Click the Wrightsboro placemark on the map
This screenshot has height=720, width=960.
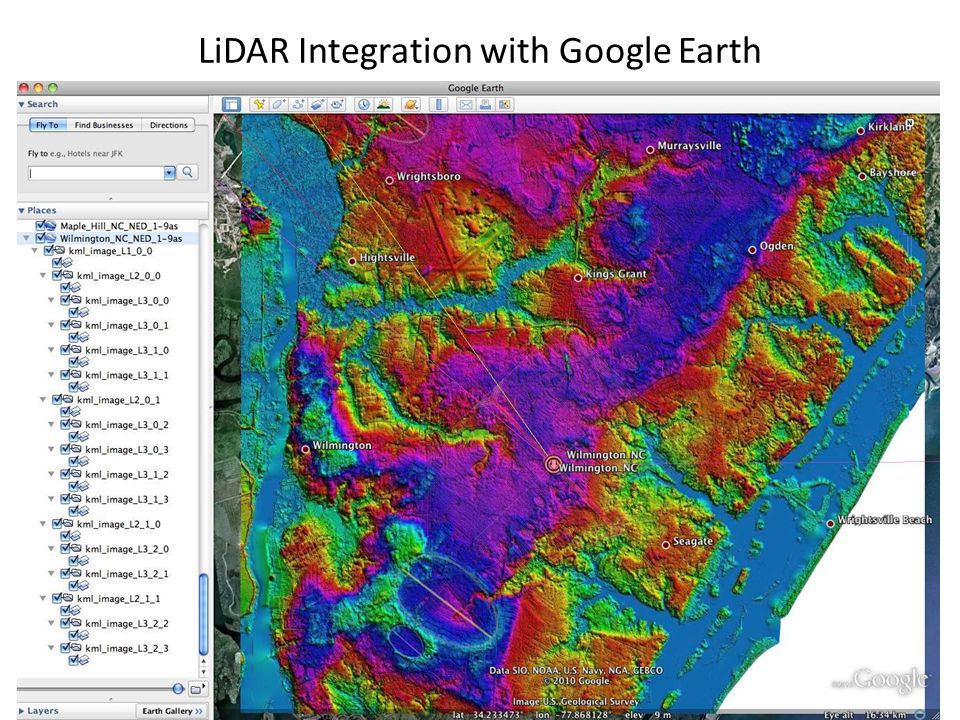click(389, 180)
